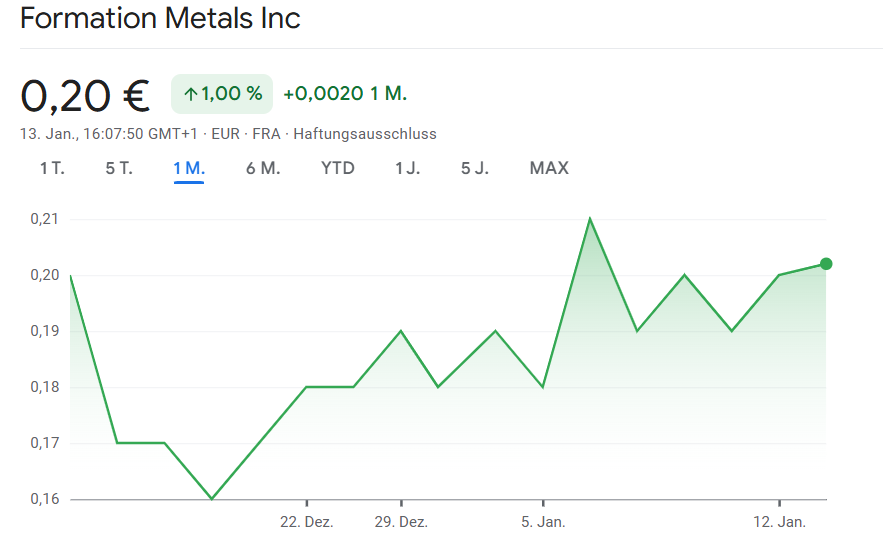Click the 29. Dez. date axis label
Viewport: 883px width, 540px height.
pyautogui.click(x=401, y=522)
